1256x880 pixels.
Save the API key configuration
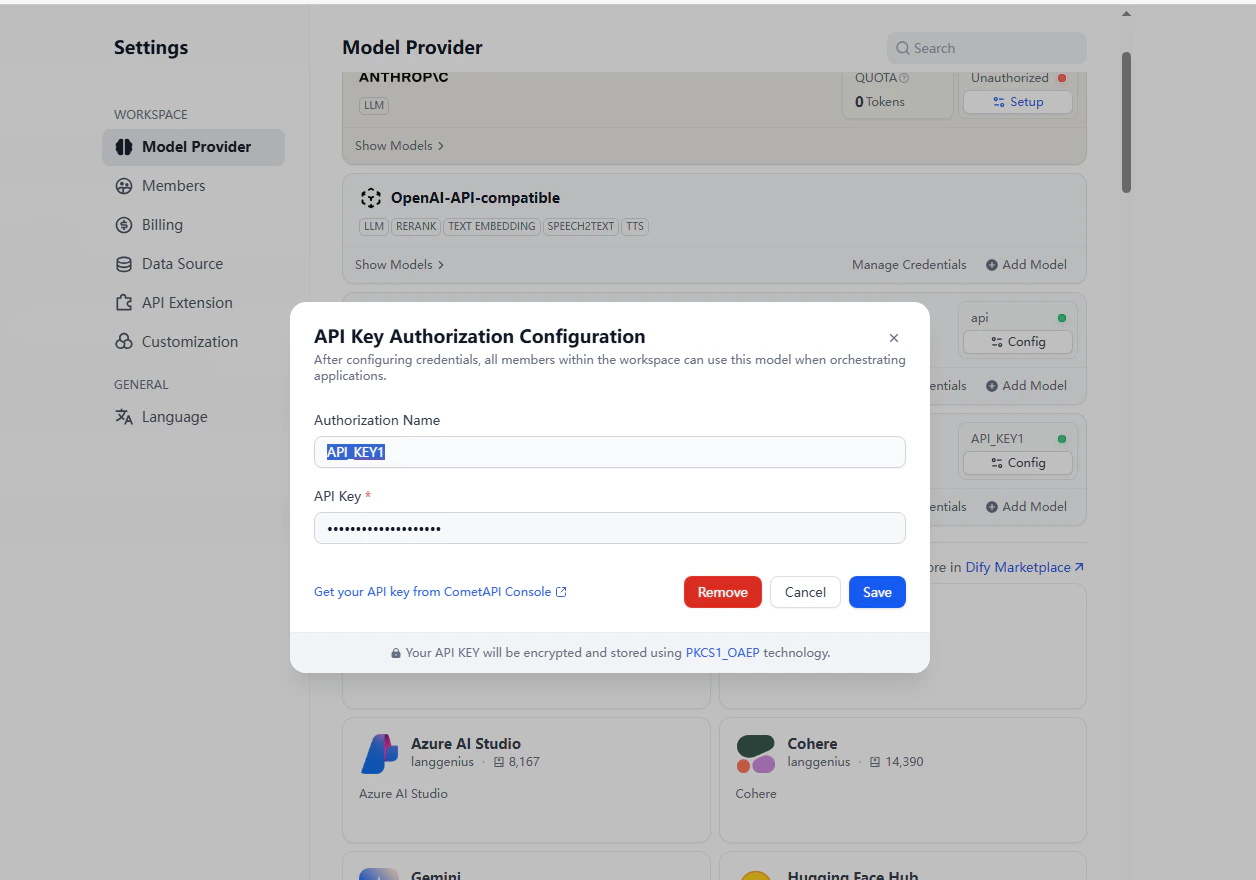[x=876, y=592]
